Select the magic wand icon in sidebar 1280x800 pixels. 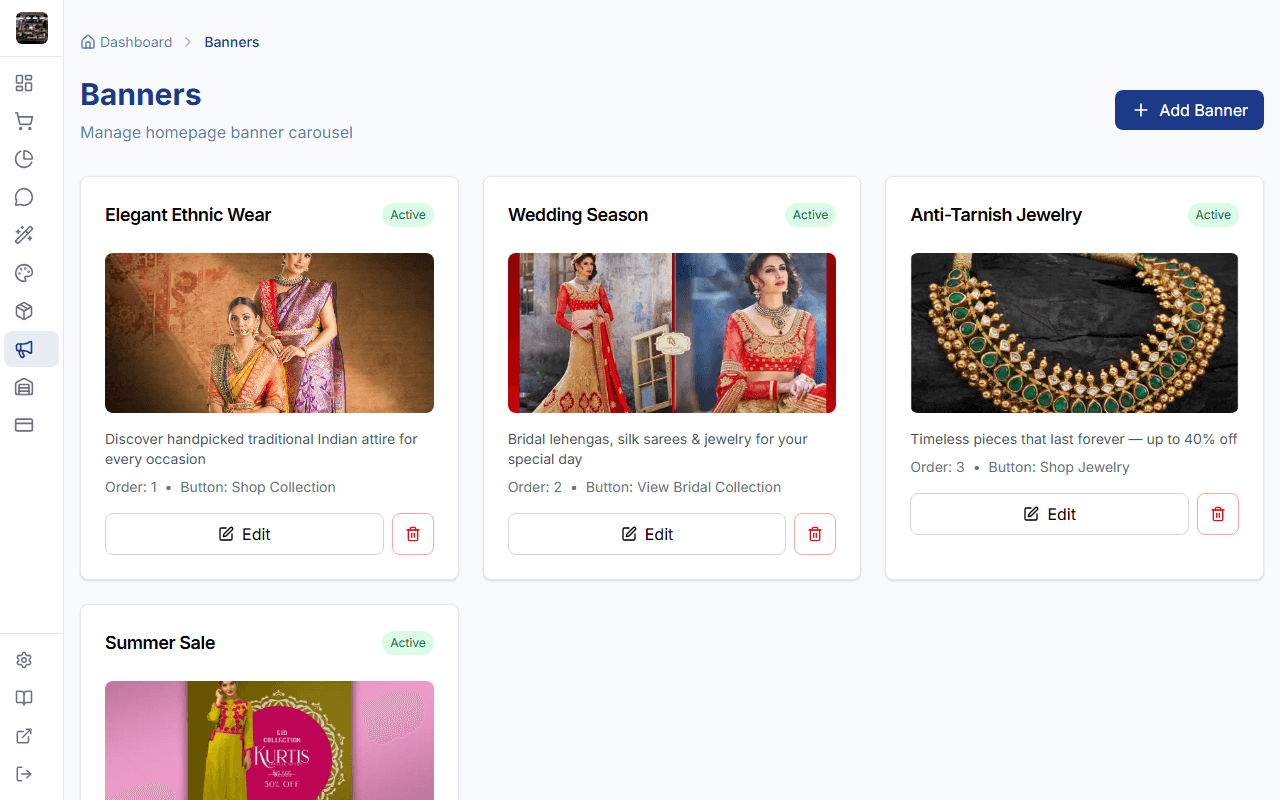tap(24, 235)
